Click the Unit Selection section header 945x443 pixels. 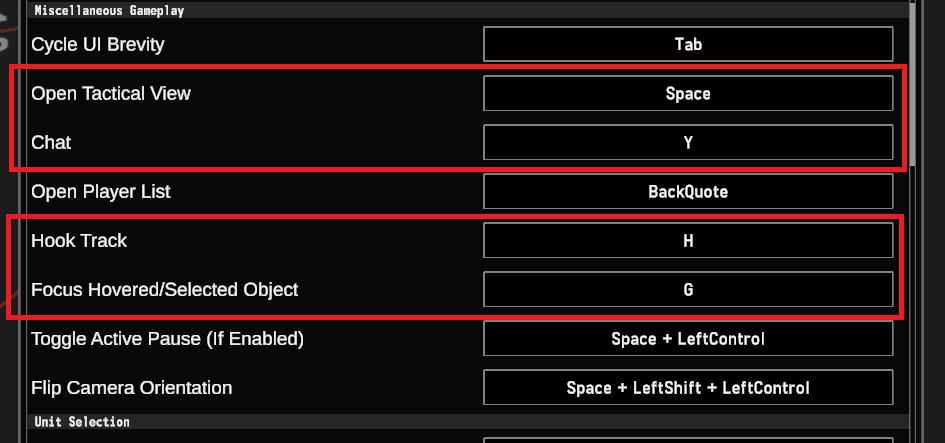pos(82,422)
